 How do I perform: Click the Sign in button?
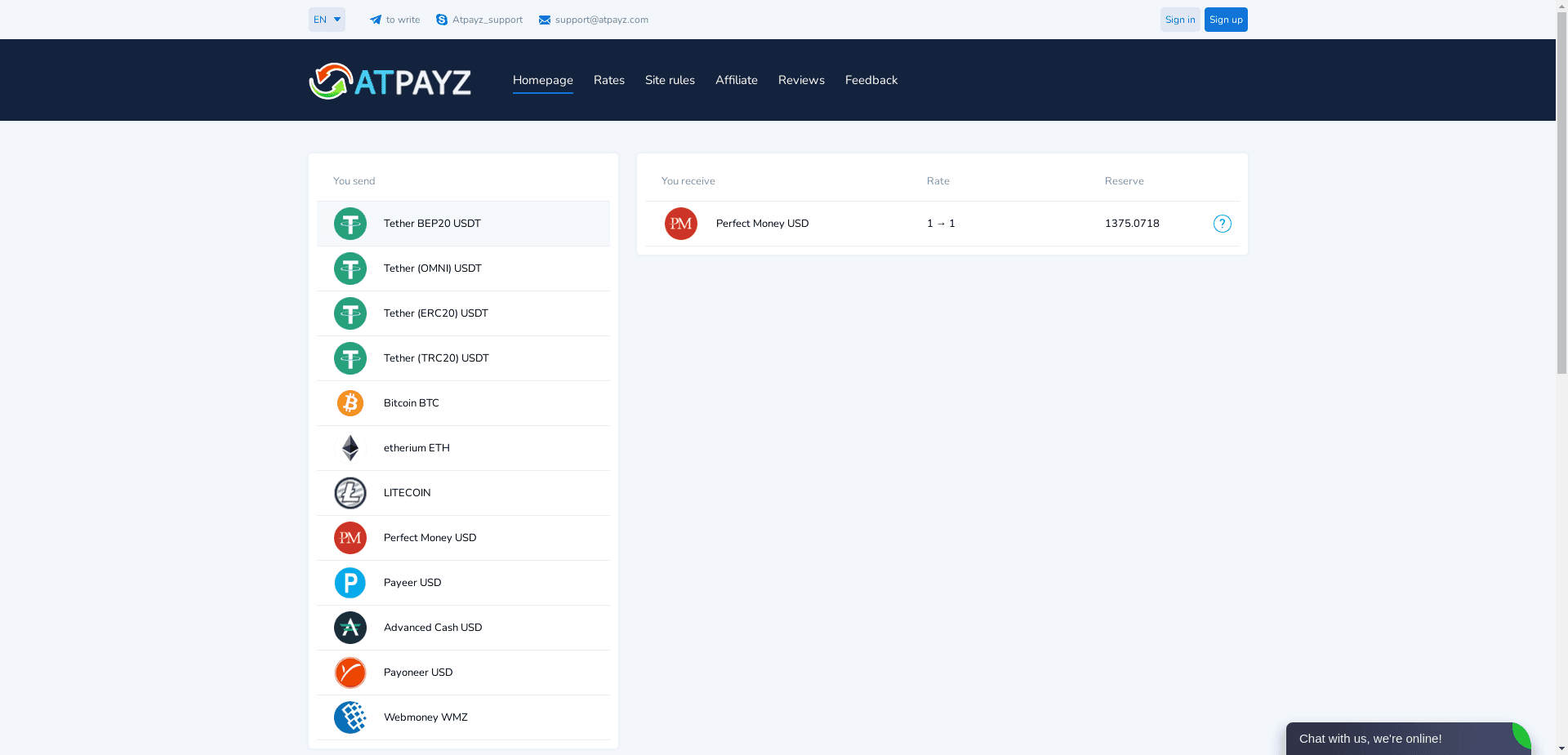pos(1179,19)
